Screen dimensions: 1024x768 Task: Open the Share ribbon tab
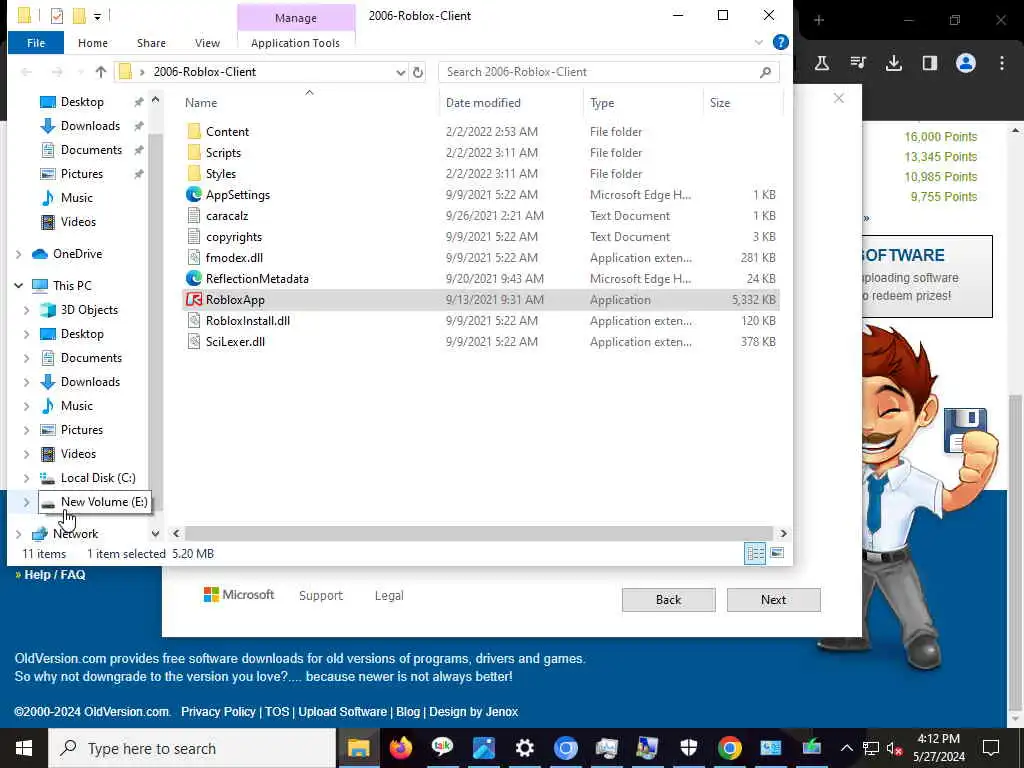pyautogui.click(x=151, y=42)
